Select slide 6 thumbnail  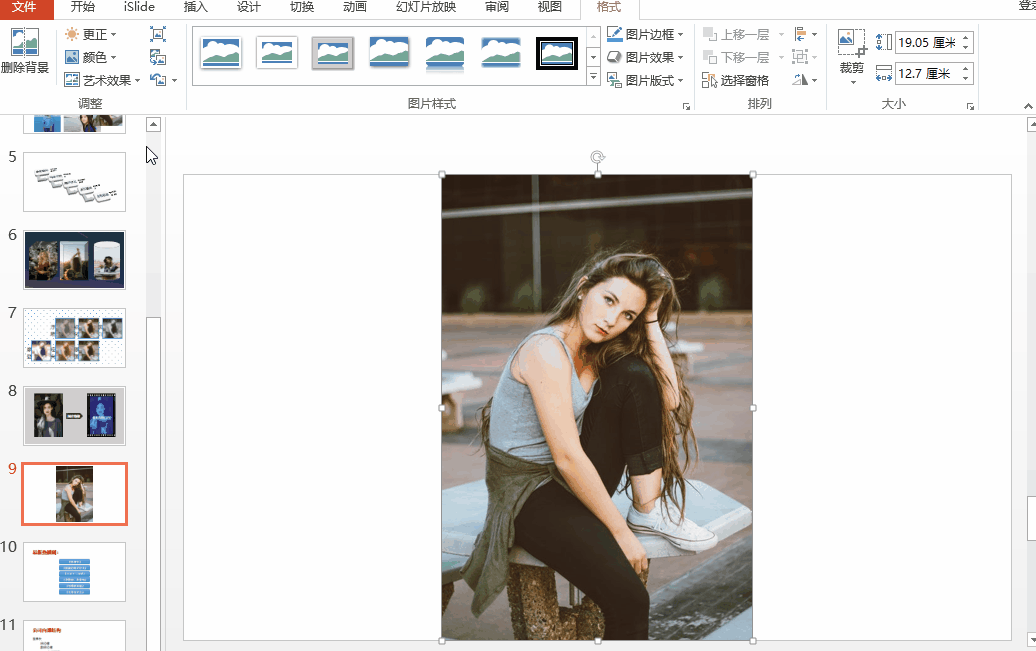75,260
